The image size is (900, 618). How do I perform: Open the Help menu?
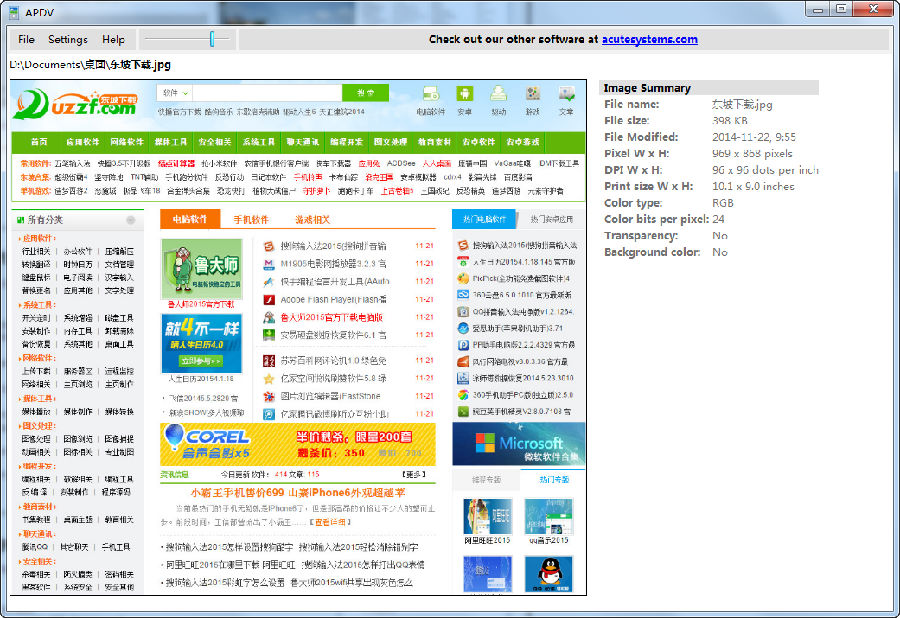point(113,40)
